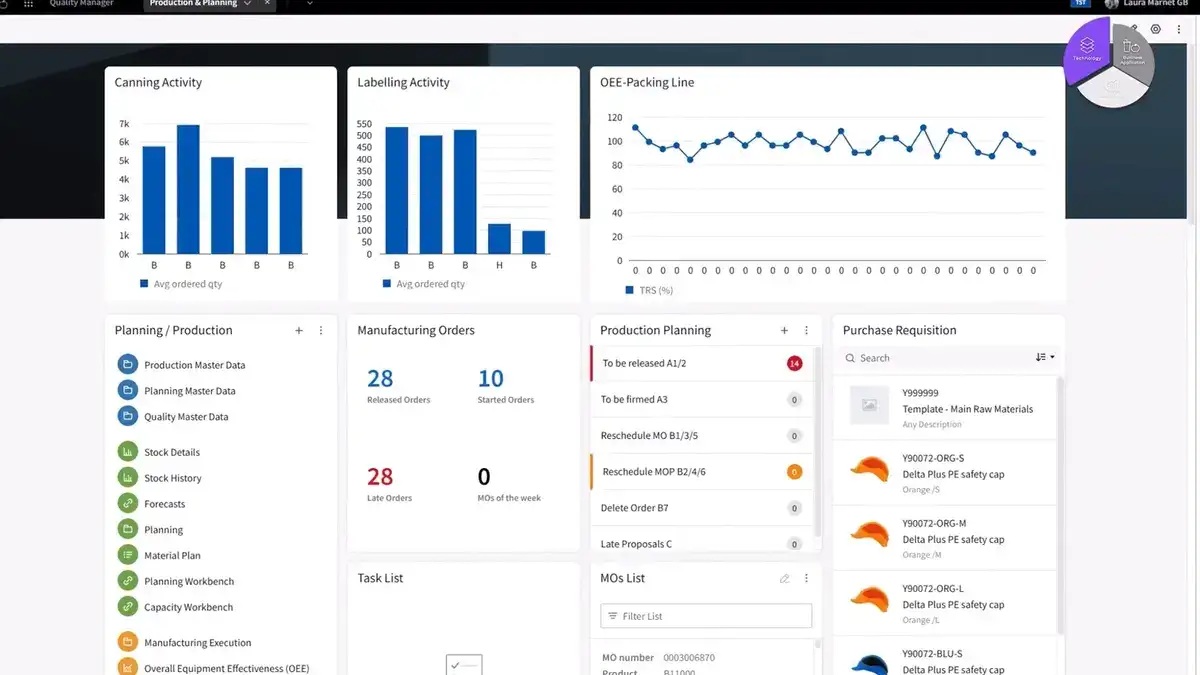Screen dimensions: 1200x675
Task: Add an item to Planning / Production
Action: pos(299,330)
